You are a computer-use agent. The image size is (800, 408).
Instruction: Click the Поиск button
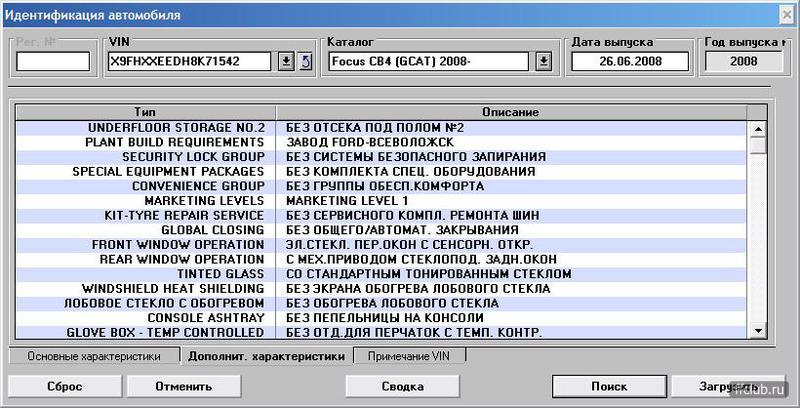(x=609, y=386)
